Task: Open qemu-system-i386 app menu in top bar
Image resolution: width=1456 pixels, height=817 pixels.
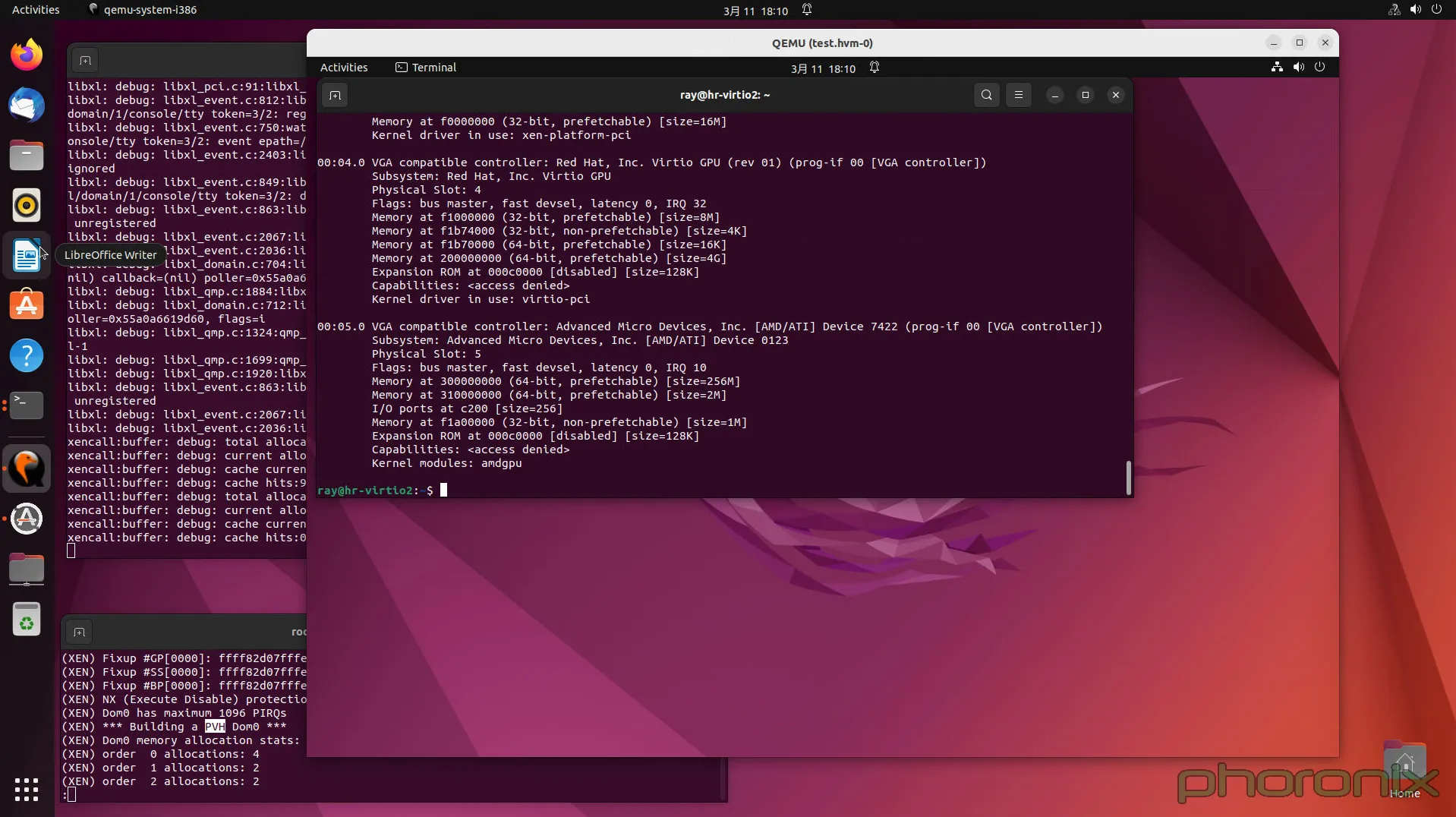Action: coord(143,10)
